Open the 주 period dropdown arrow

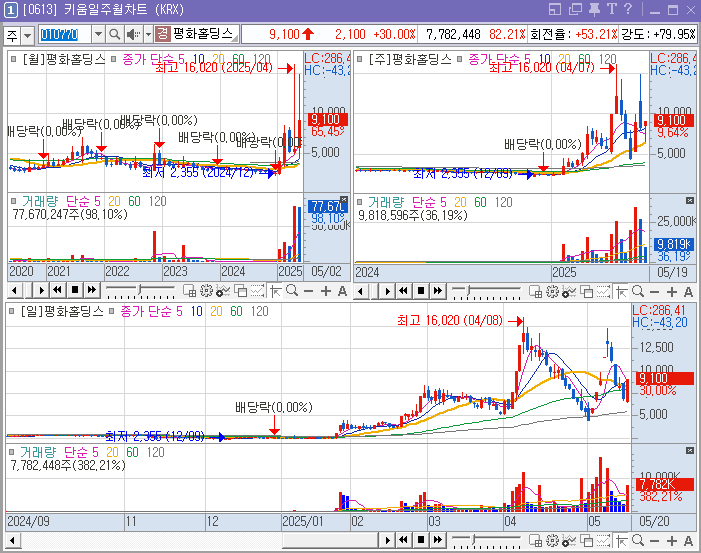(28, 35)
